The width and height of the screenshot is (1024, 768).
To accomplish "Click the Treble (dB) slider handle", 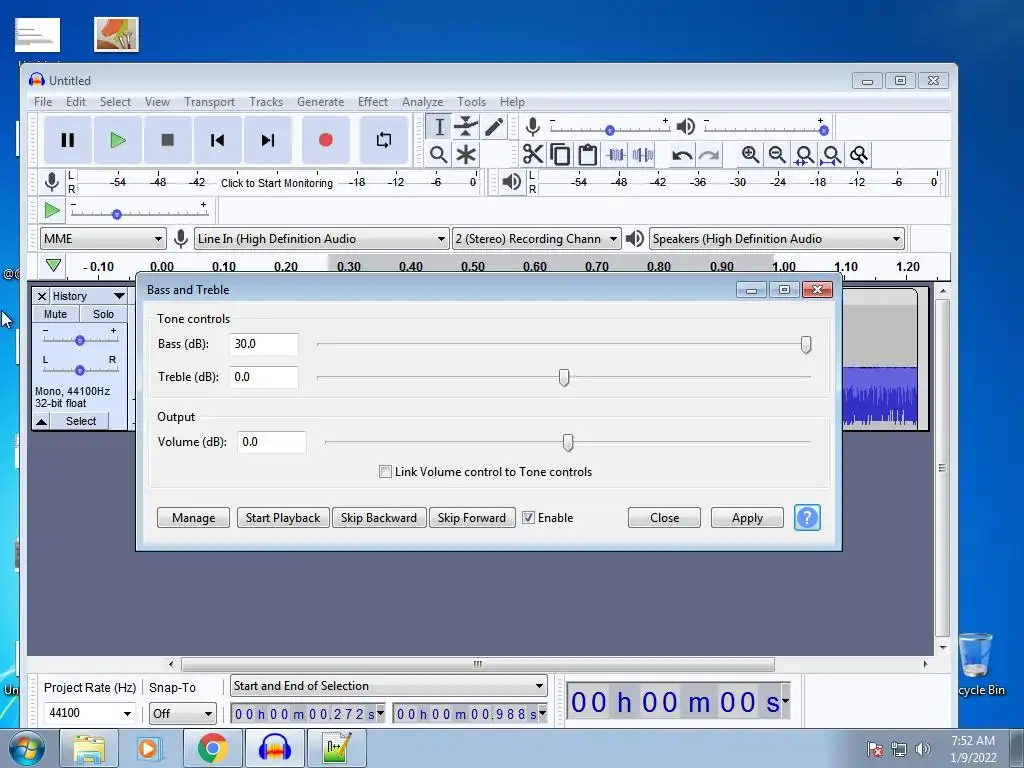I will 564,377.
